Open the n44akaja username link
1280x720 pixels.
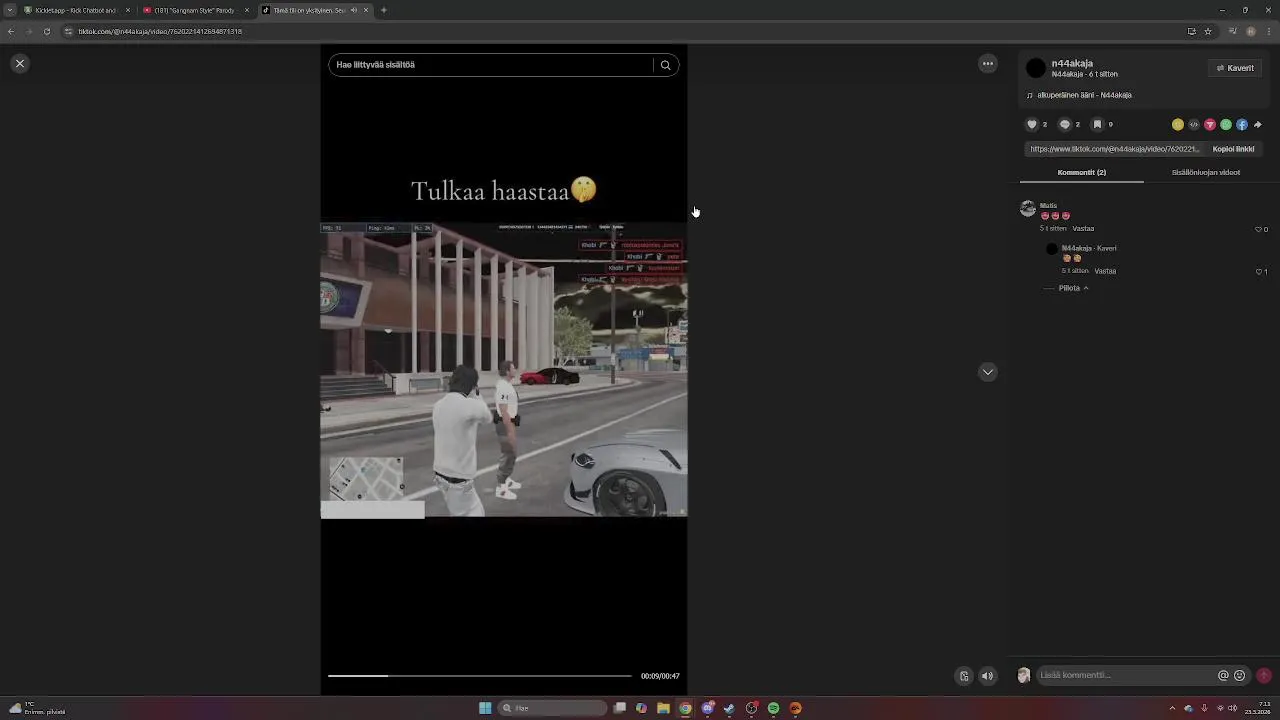coord(1072,63)
